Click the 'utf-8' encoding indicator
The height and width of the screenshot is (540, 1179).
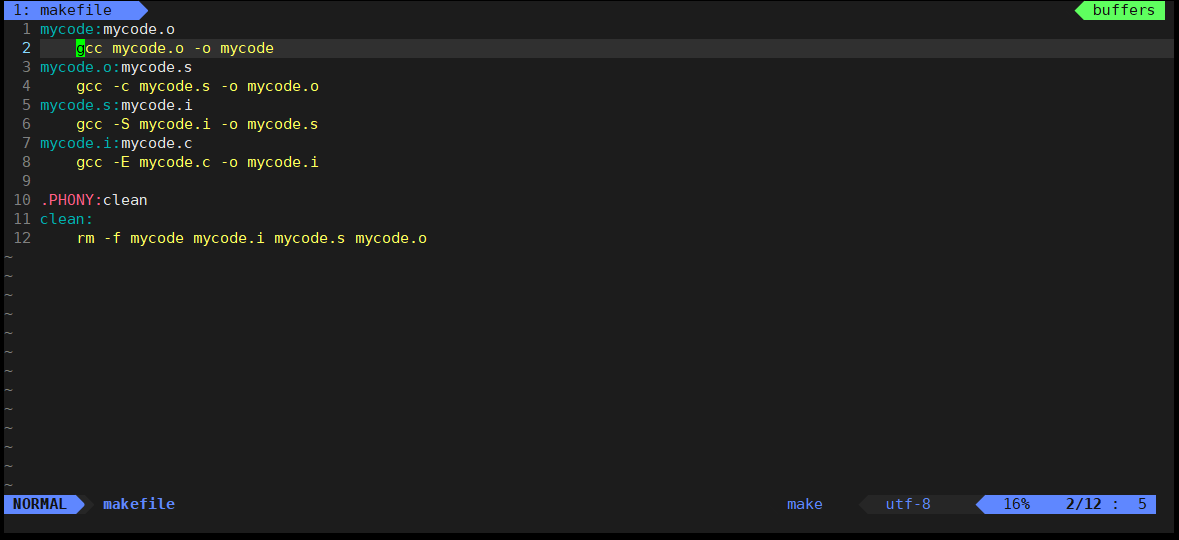tap(908, 504)
